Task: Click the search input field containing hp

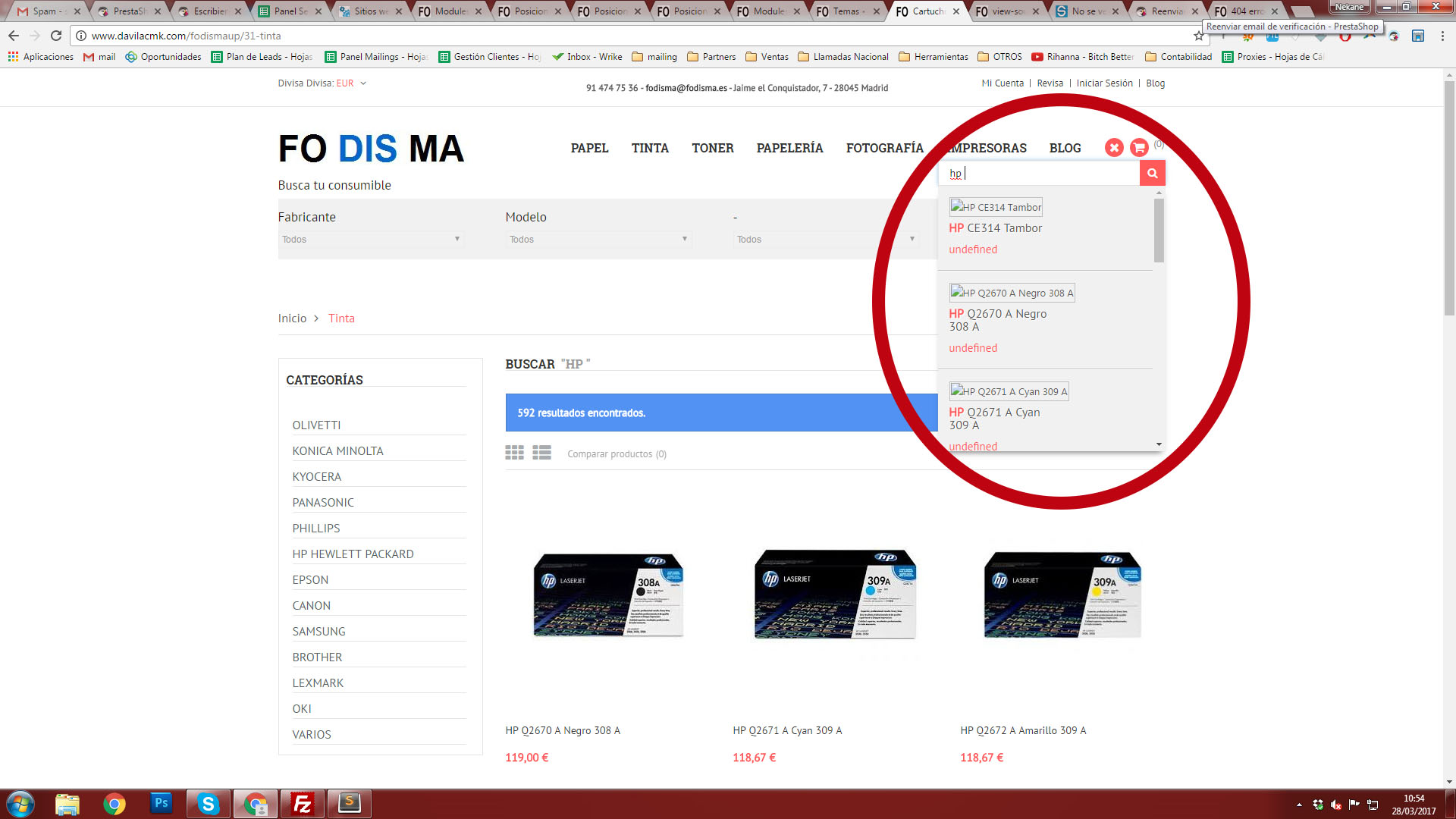Action: point(1039,174)
